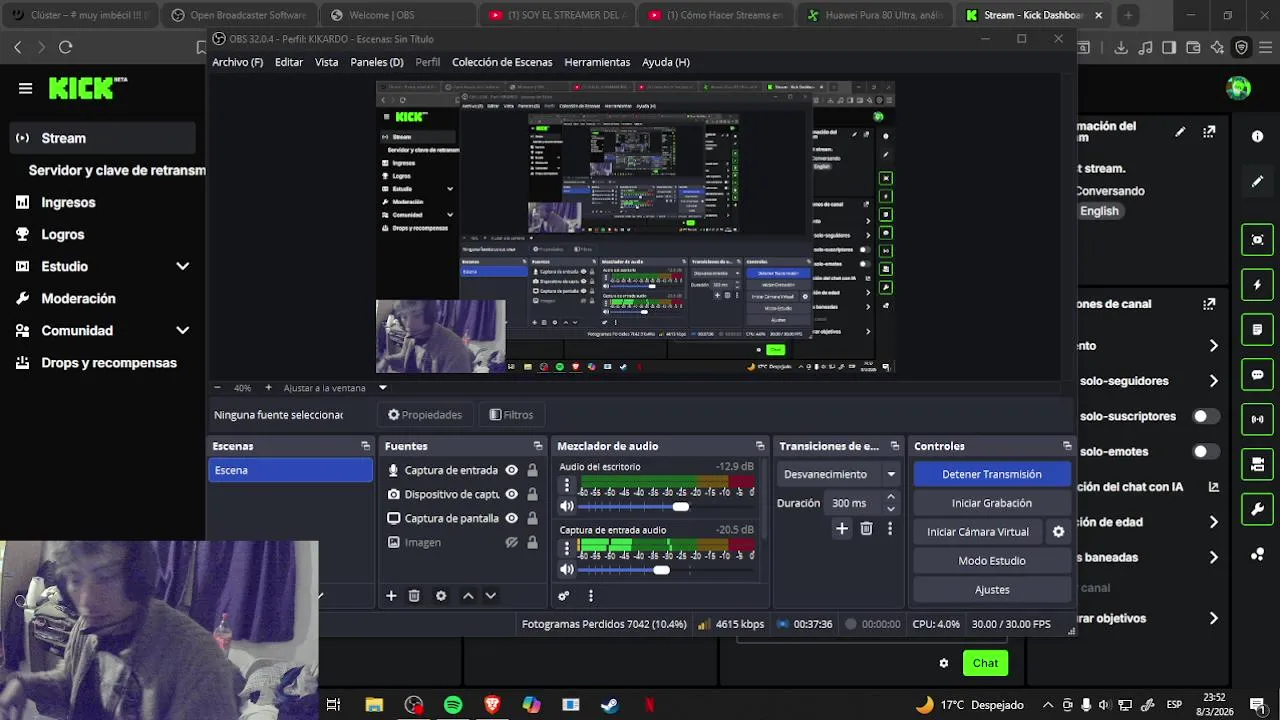This screenshot has width=1280, height=720.
Task: Click green Chat button
Action: [x=985, y=663]
